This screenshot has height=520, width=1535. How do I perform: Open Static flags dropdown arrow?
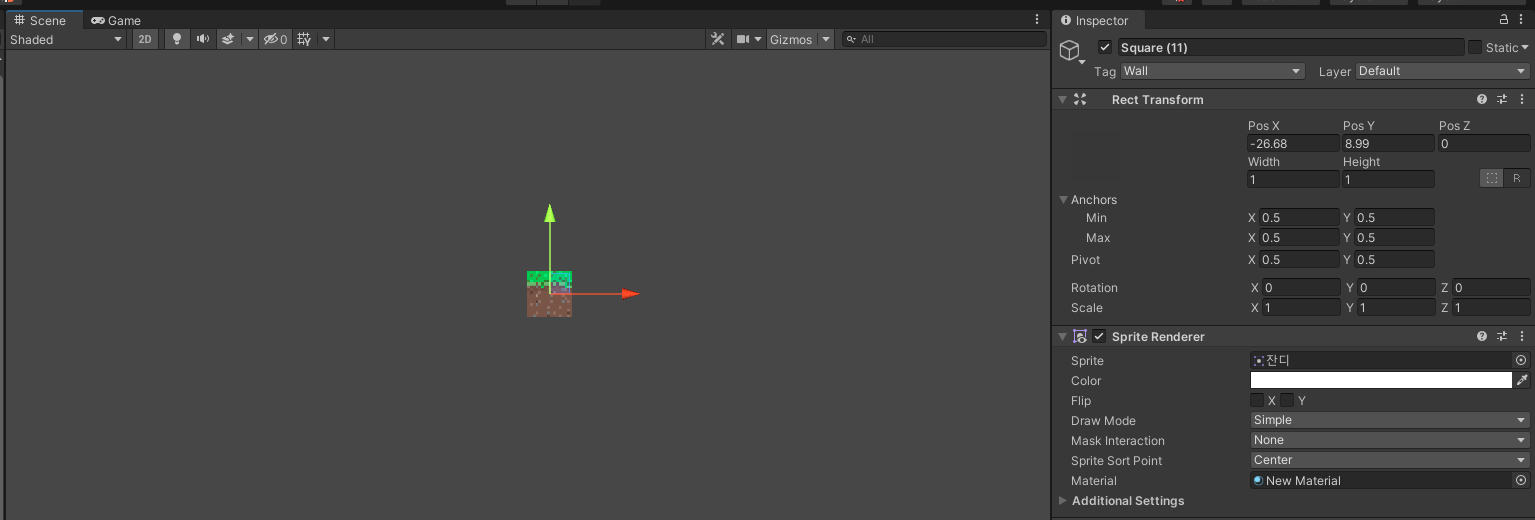click(x=1525, y=47)
